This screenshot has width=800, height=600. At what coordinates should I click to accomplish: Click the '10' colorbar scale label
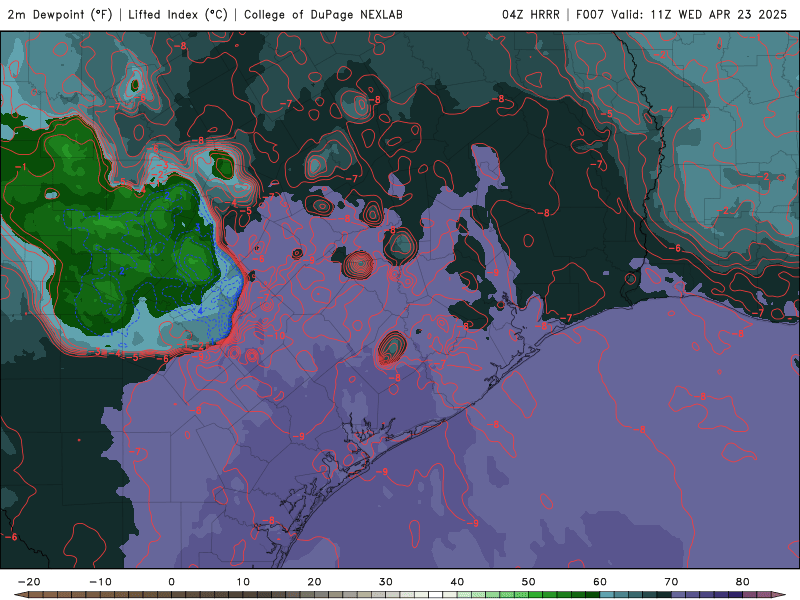coord(243,582)
